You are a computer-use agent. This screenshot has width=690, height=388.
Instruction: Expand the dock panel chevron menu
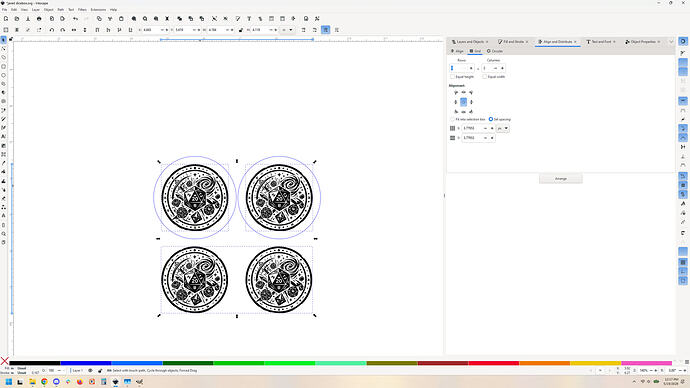click(x=671, y=42)
